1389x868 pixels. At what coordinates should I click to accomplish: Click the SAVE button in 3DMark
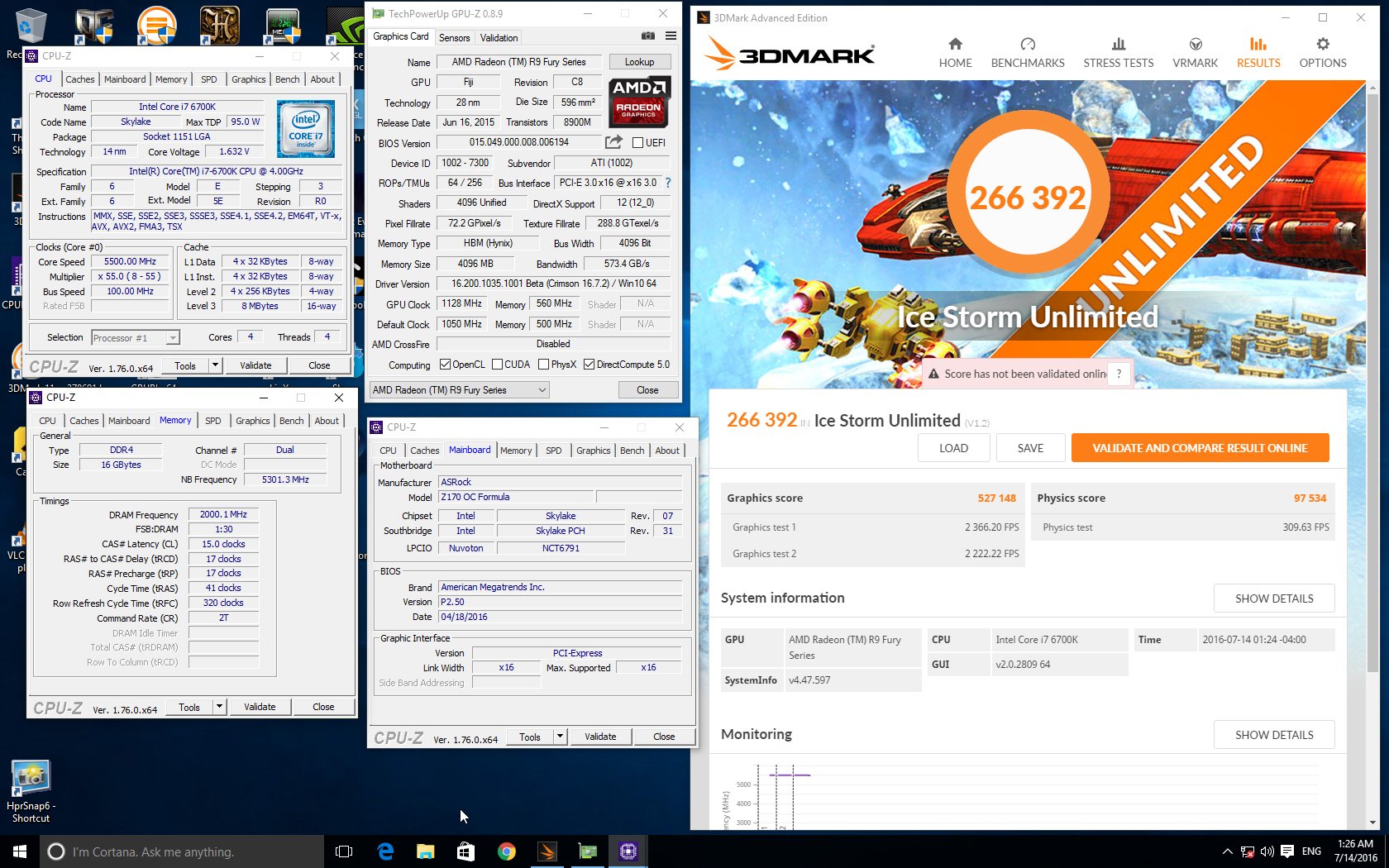(1030, 448)
